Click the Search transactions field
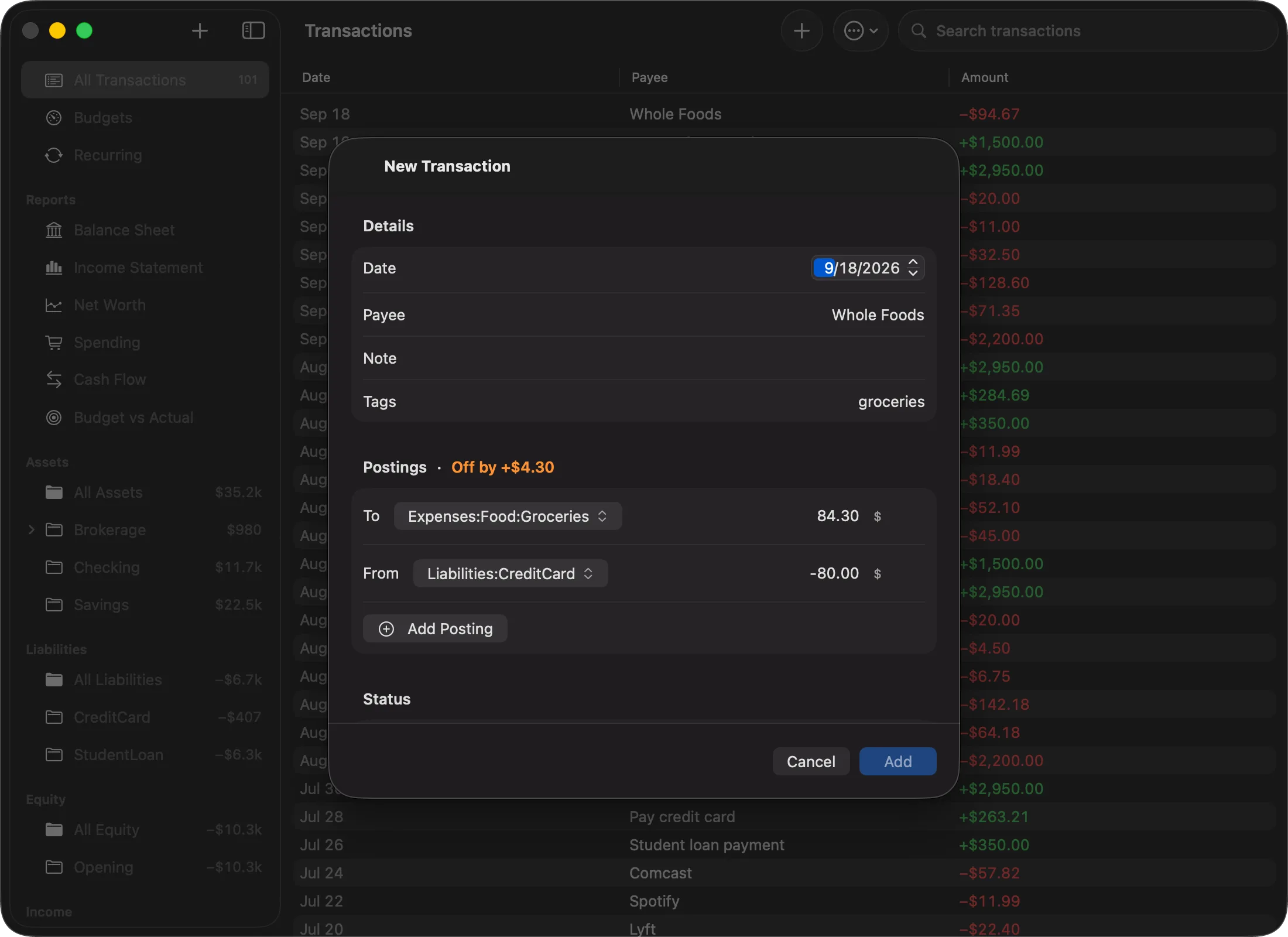 (1088, 30)
